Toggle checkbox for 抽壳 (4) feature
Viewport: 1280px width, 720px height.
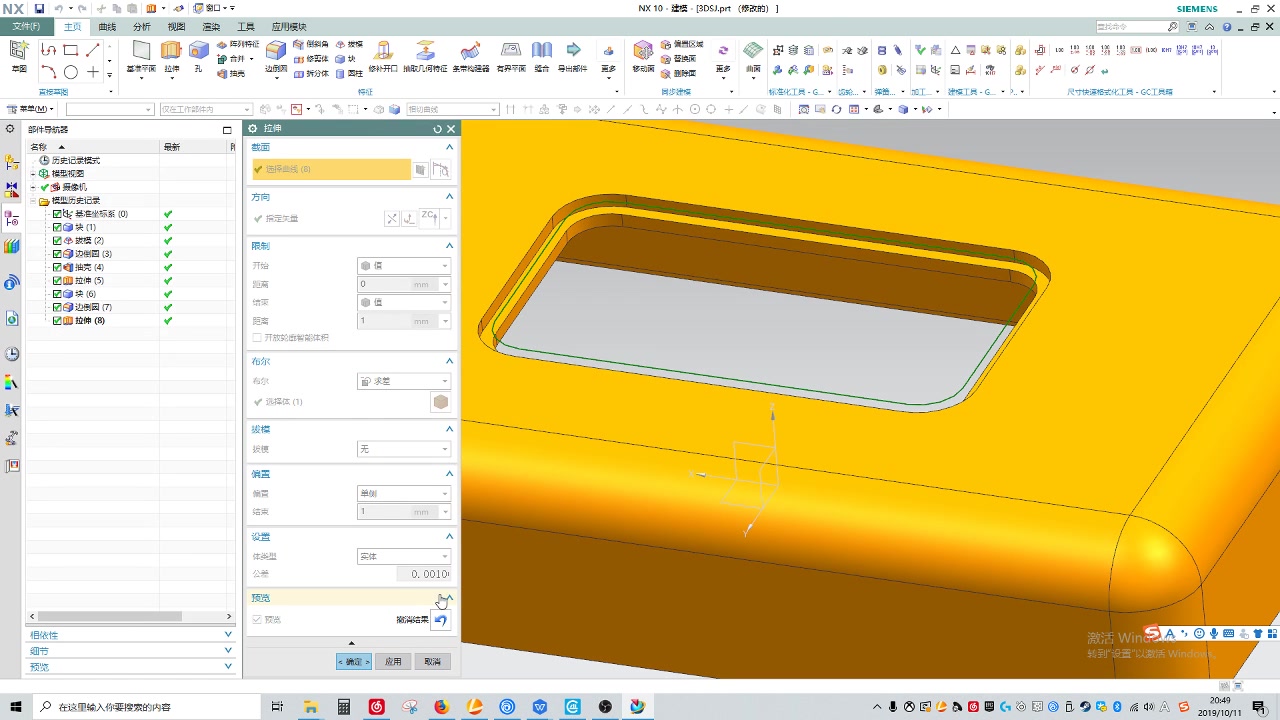click(58, 267)
